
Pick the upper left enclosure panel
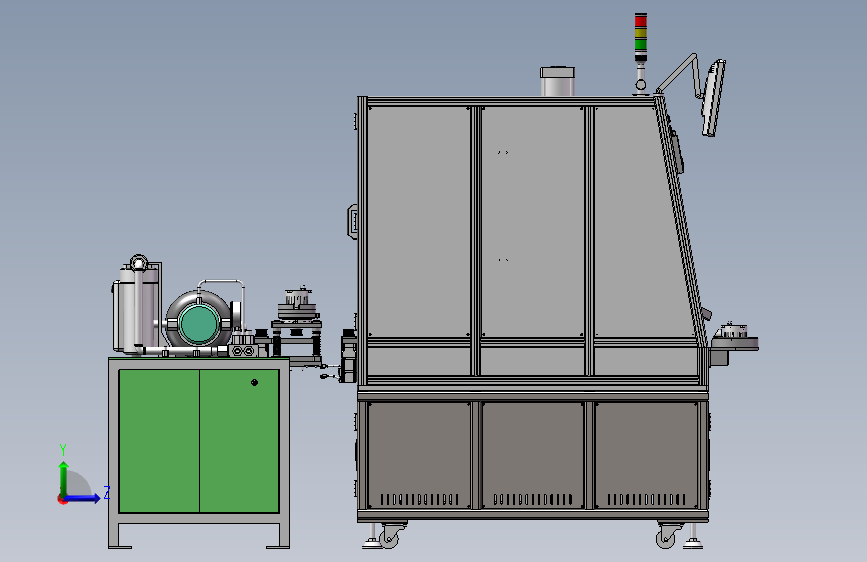tap(419, 221)
